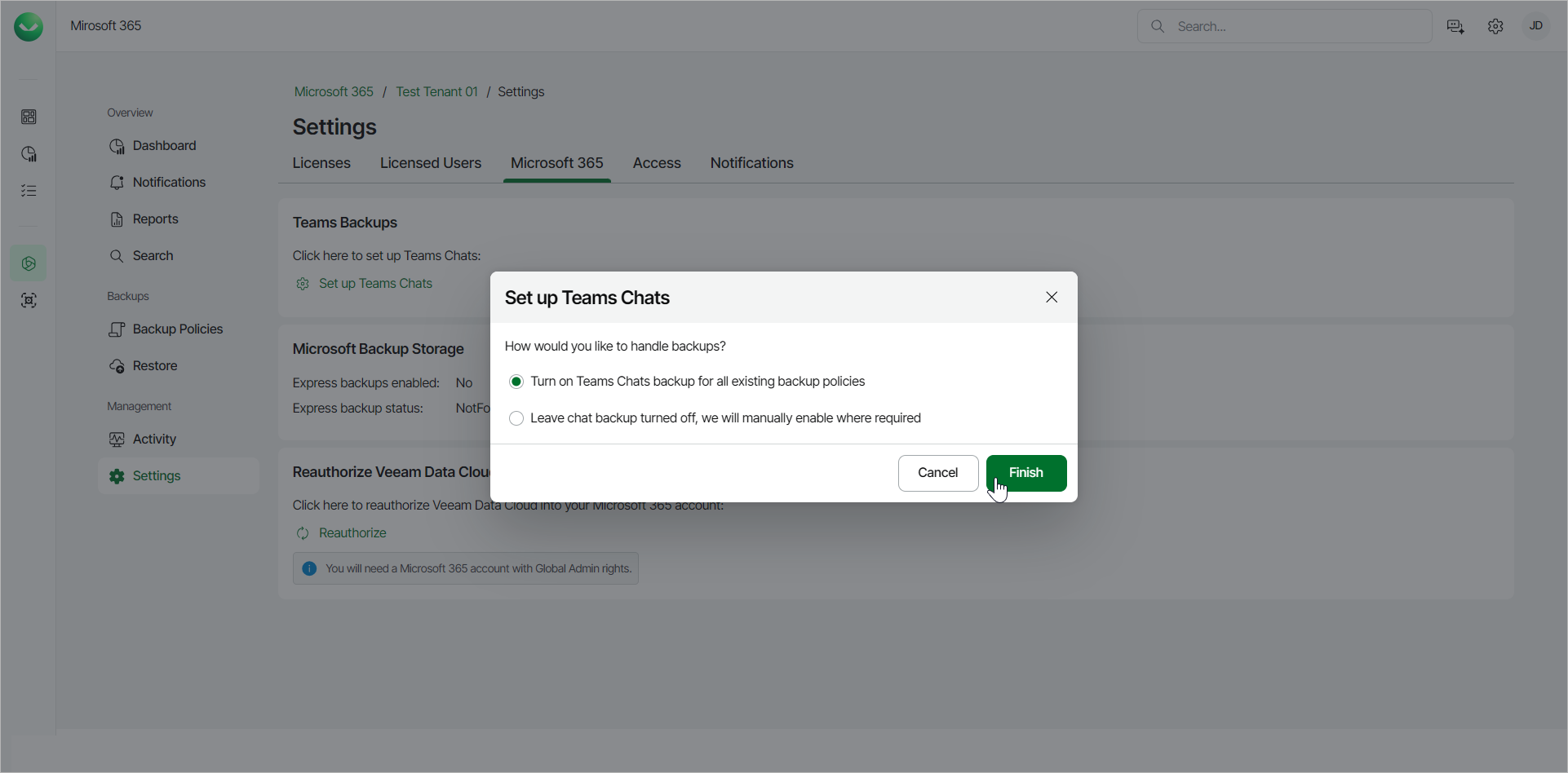Open the Notifications settings tab
The width and height of the screenshot is (1568, 773).
pyautogui.click(x=751, y=163)
